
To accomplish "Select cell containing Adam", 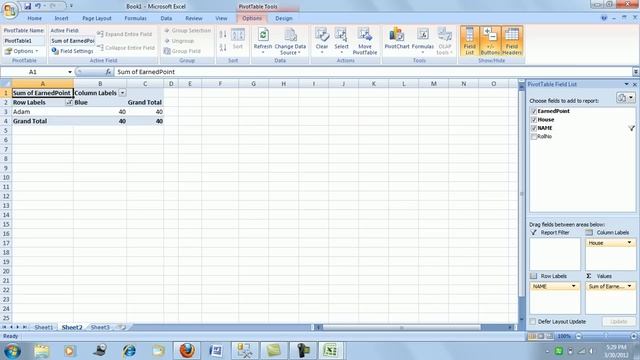I will [42, 111].
